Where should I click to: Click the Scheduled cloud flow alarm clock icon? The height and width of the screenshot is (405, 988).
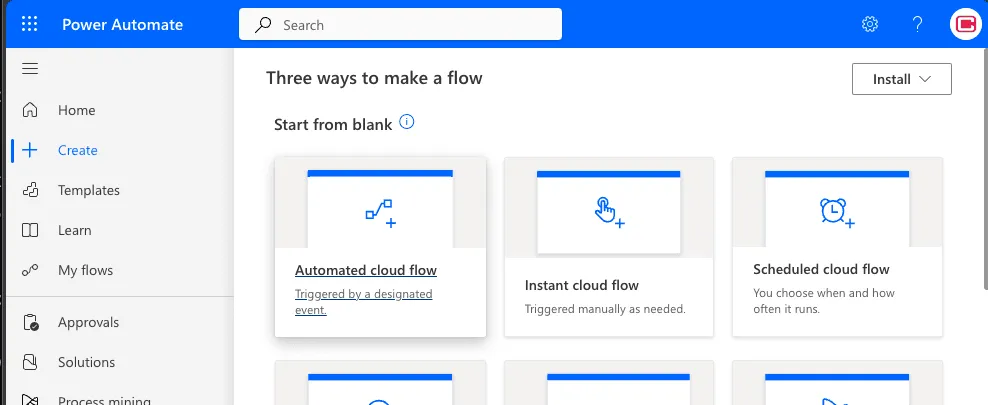(x=837, y=213)
